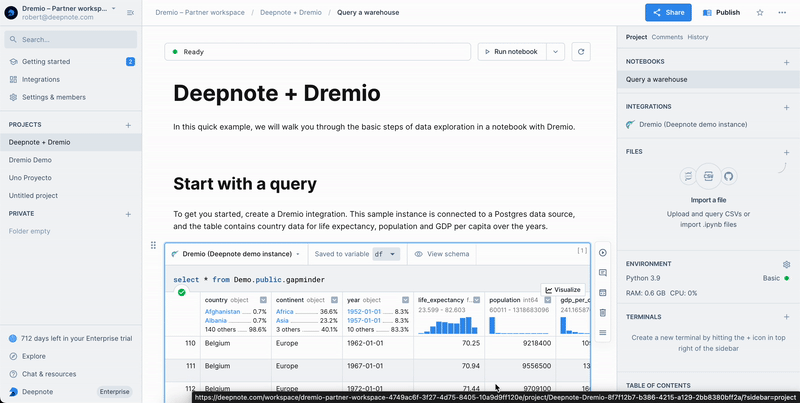Viewport: 800px width, 403px height.
Task: Delete the cell using the trash icon
Action: tap(603, 313)
